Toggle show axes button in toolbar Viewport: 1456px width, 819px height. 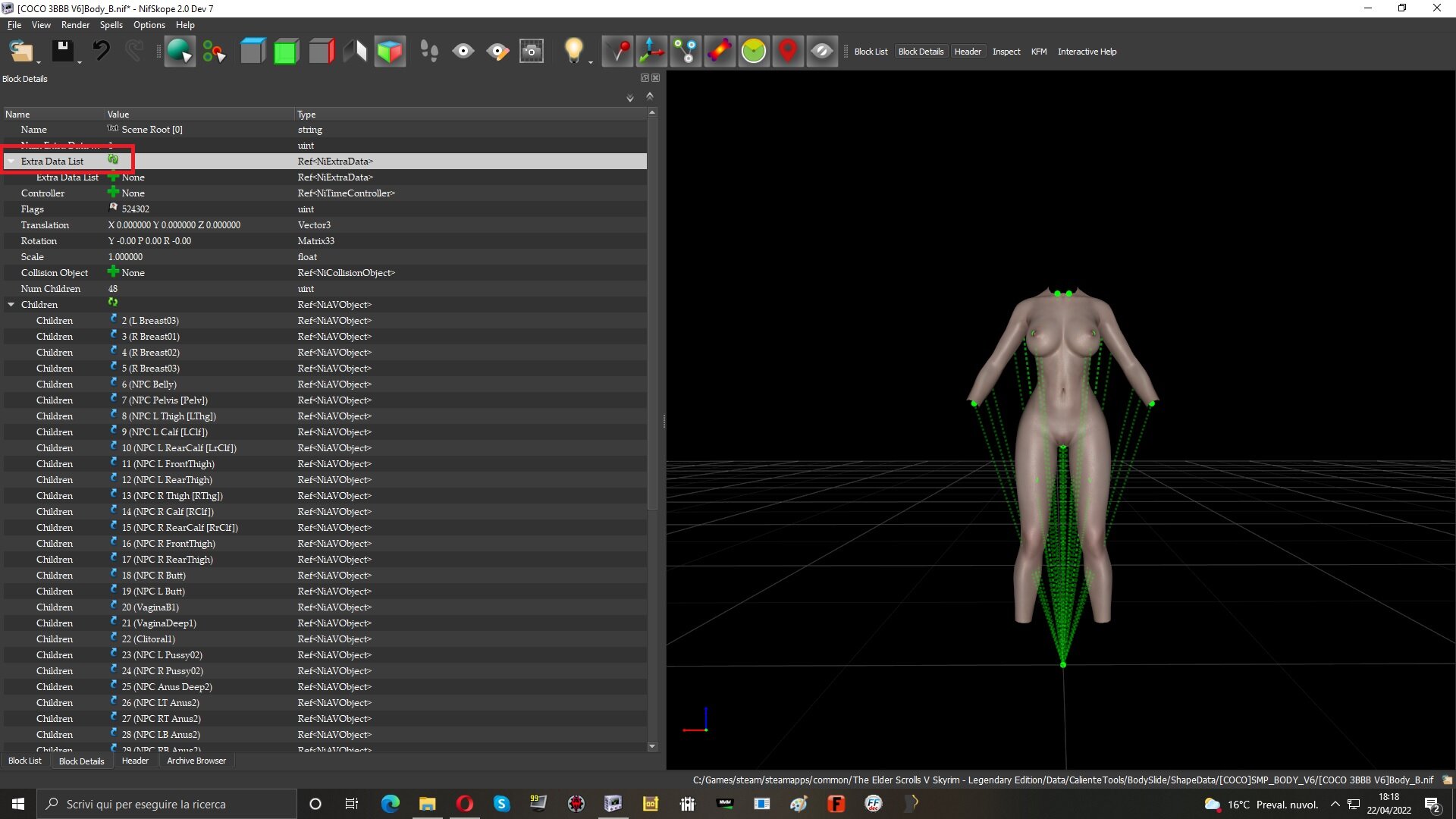(x=651, y=52)
